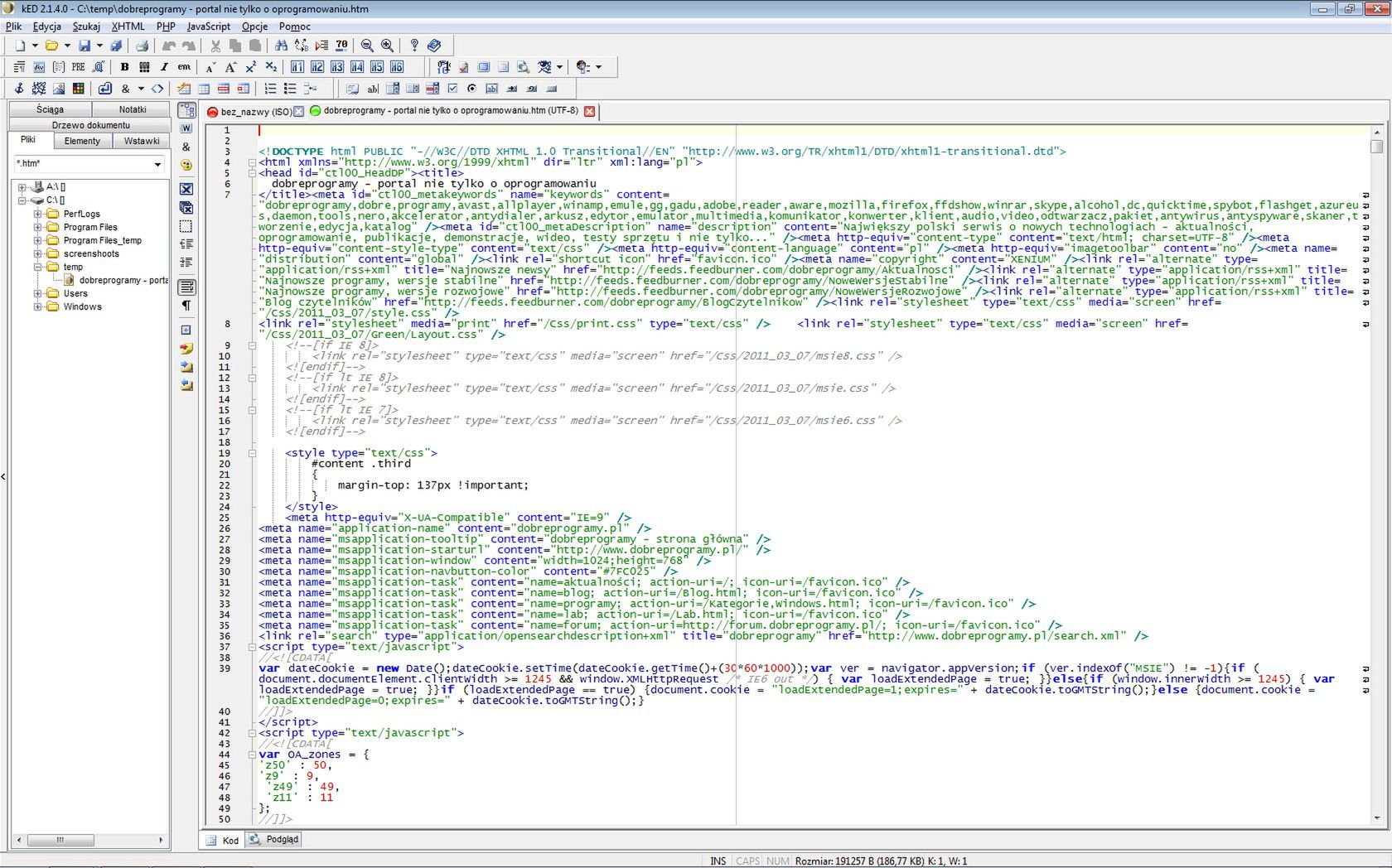Image resolution: width=1392 pixels, height=868 pixels.
Task: Insert superscript using the x² icon
Action: [x=250, y=67]
